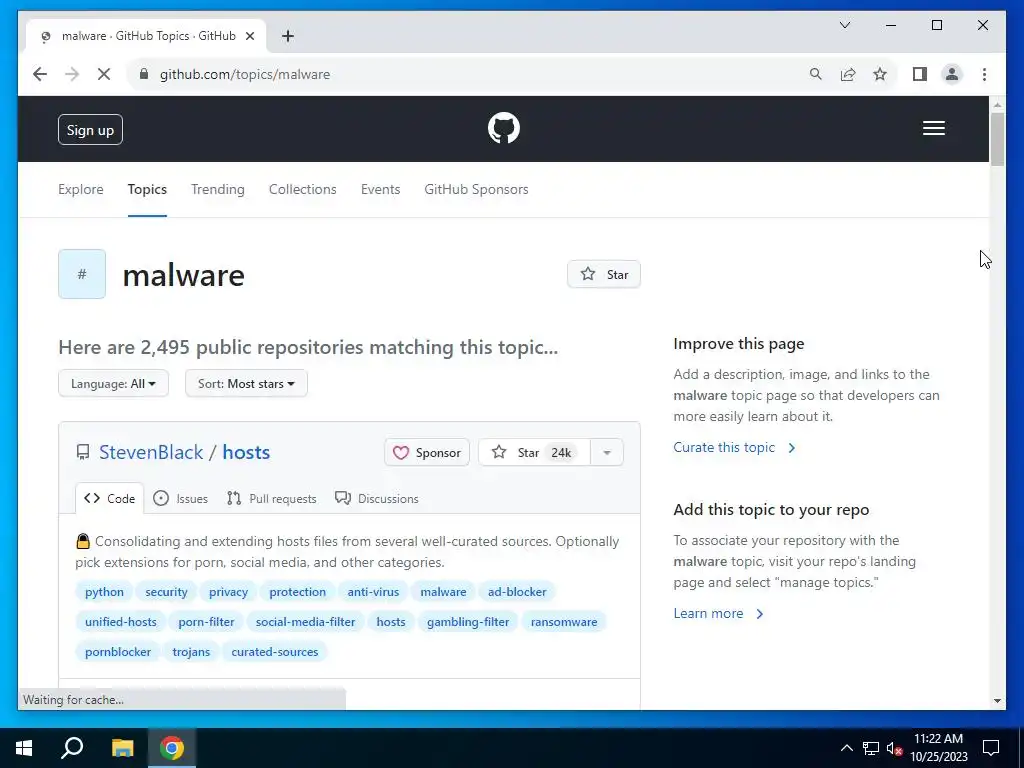Click the Chrome icon in the taskbar
1024x768 pixels.
coord(172,748)
